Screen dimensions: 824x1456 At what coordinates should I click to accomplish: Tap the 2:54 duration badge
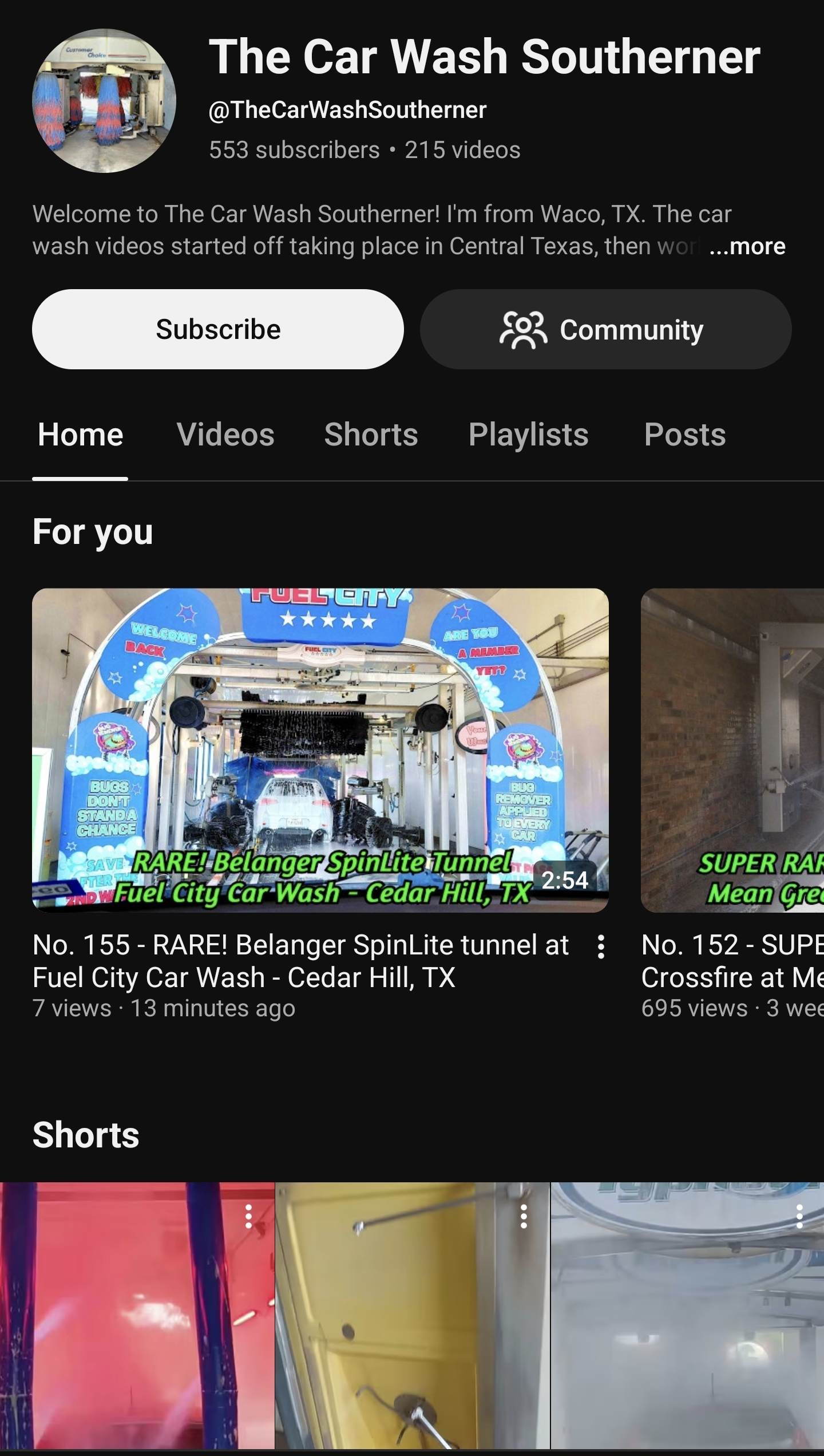[565, 880]
